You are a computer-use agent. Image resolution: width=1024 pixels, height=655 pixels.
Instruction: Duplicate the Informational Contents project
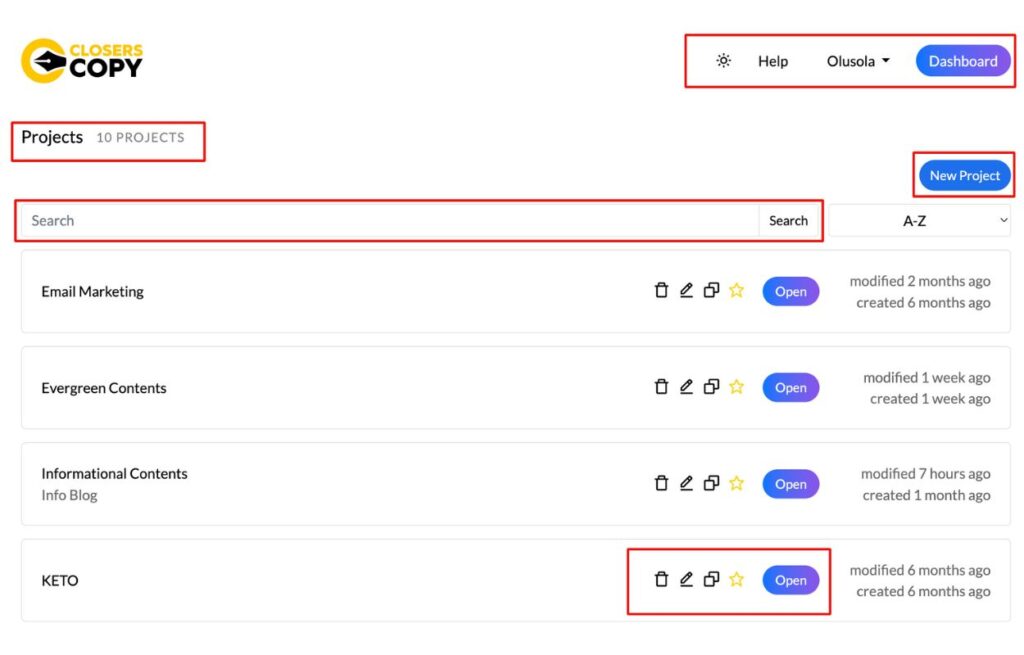[x=711, y=483]
